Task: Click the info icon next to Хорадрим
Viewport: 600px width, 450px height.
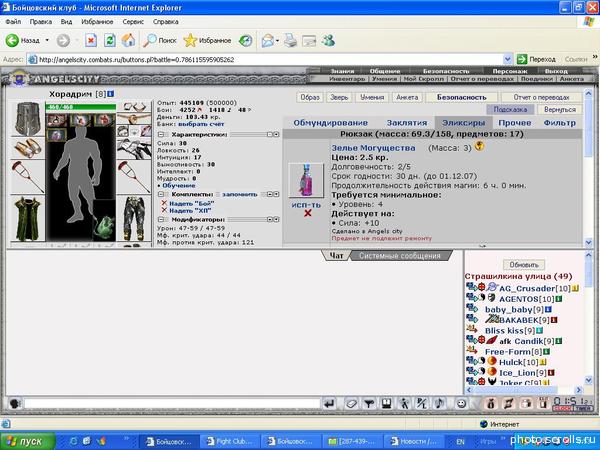Action: [x=112, y=93]
